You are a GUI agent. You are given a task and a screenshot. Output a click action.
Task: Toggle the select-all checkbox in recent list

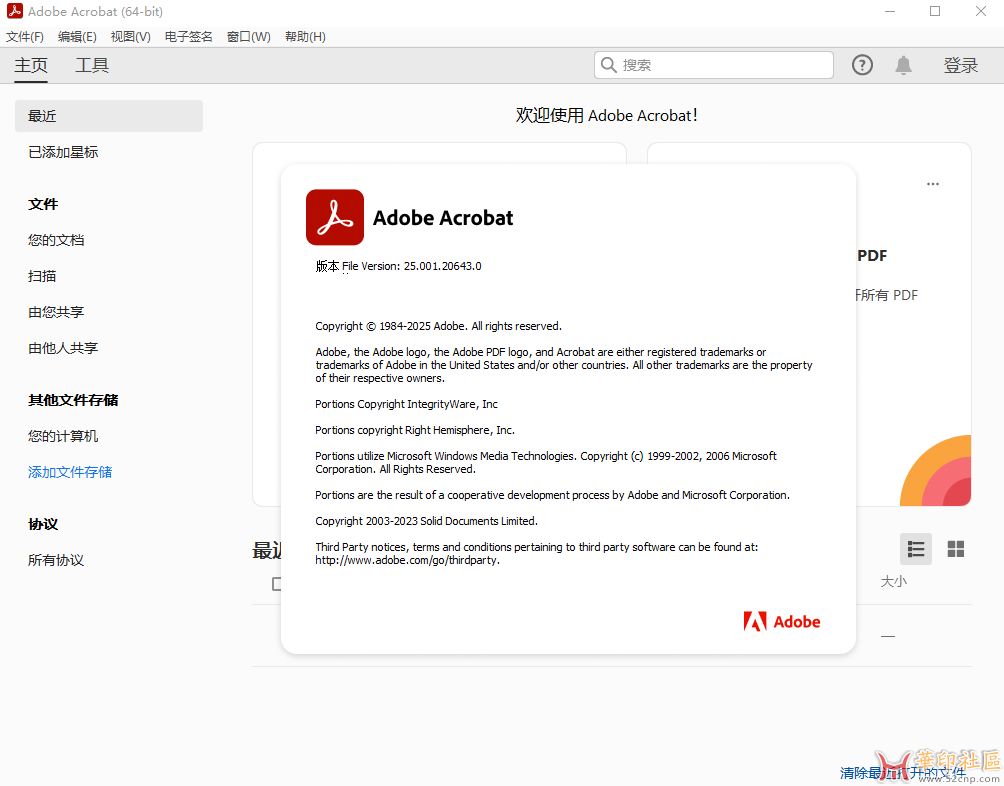point(276,584)
